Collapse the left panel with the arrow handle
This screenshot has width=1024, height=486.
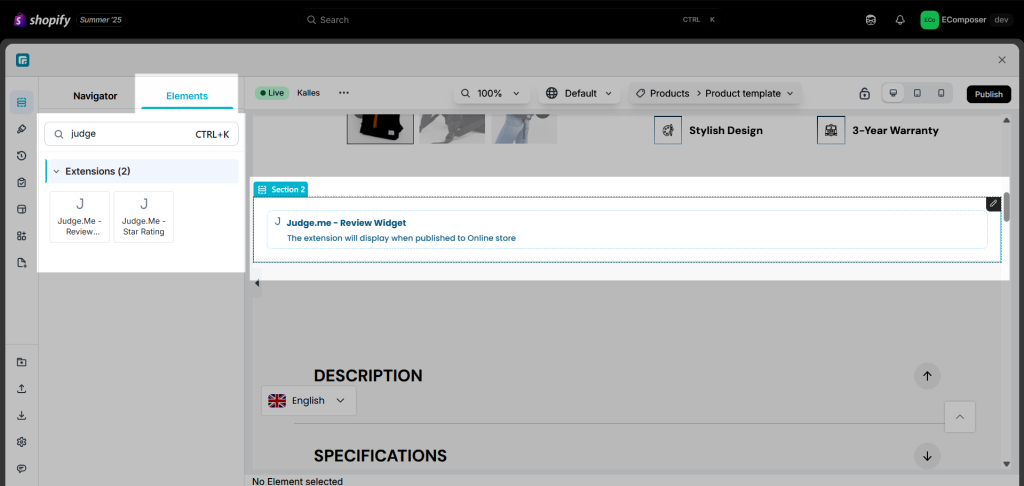[x=257, y=283]
